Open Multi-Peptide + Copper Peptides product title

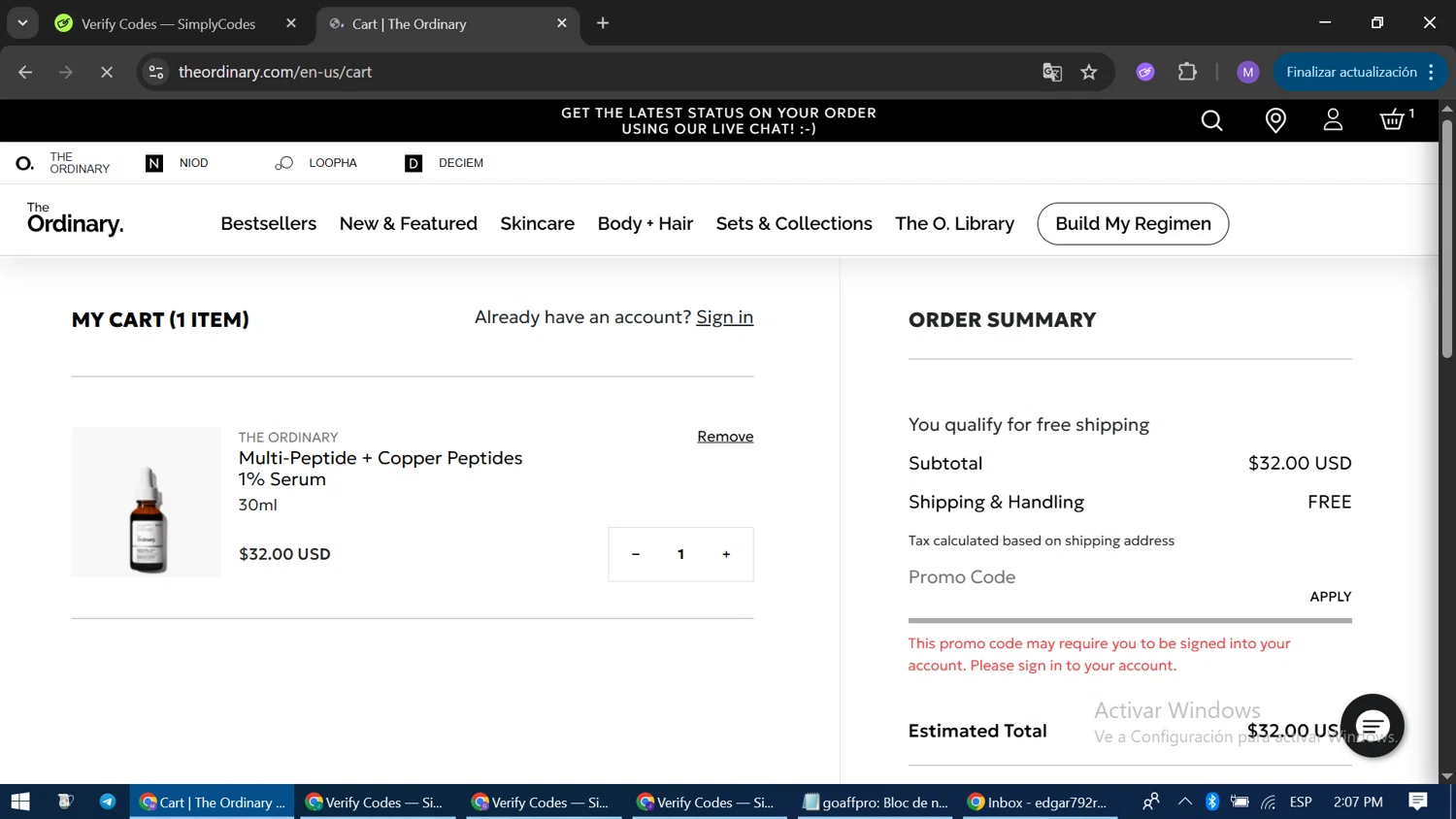tap(381, 469)
